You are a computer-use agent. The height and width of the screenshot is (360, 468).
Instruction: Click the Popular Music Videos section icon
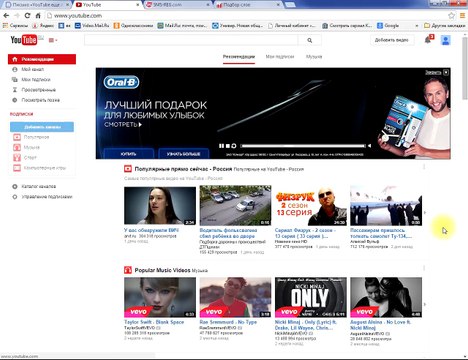(128, 270)
